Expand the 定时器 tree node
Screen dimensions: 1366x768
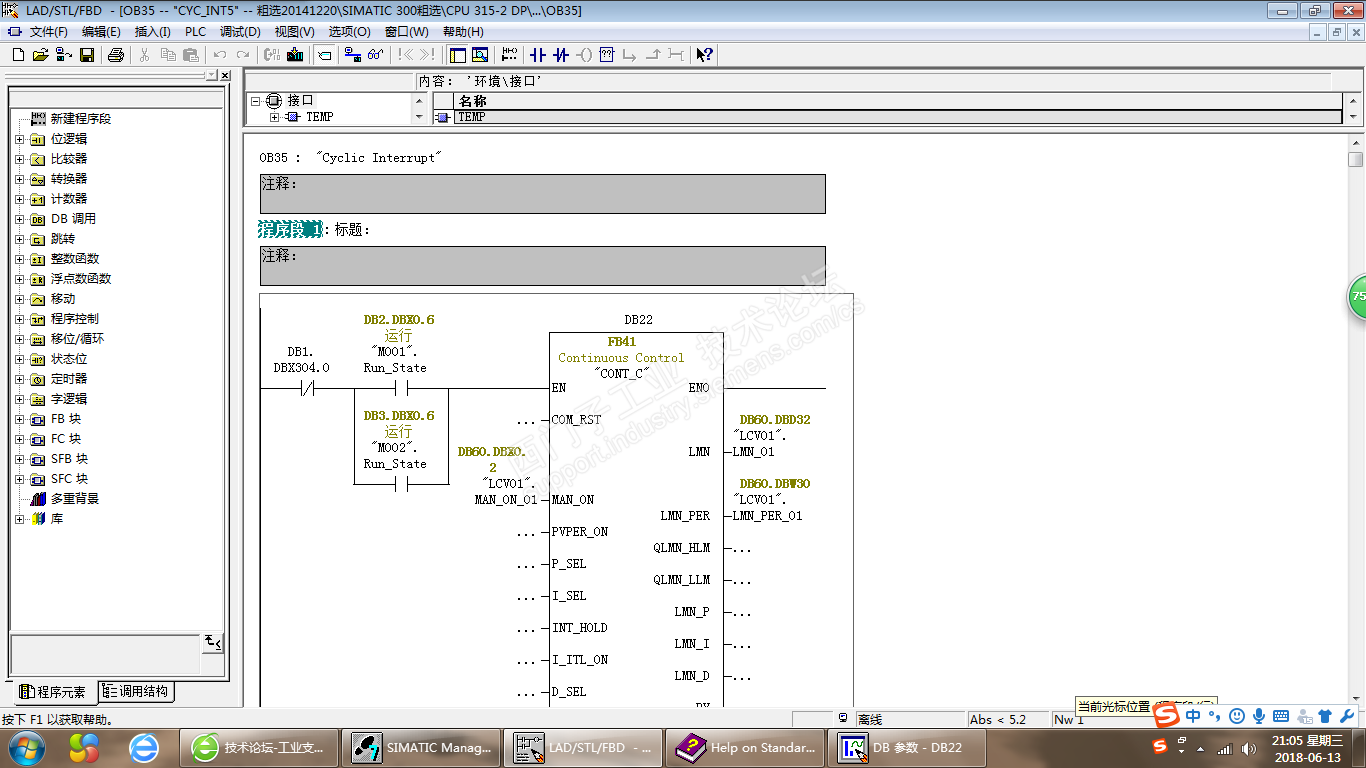coord(19,379)
